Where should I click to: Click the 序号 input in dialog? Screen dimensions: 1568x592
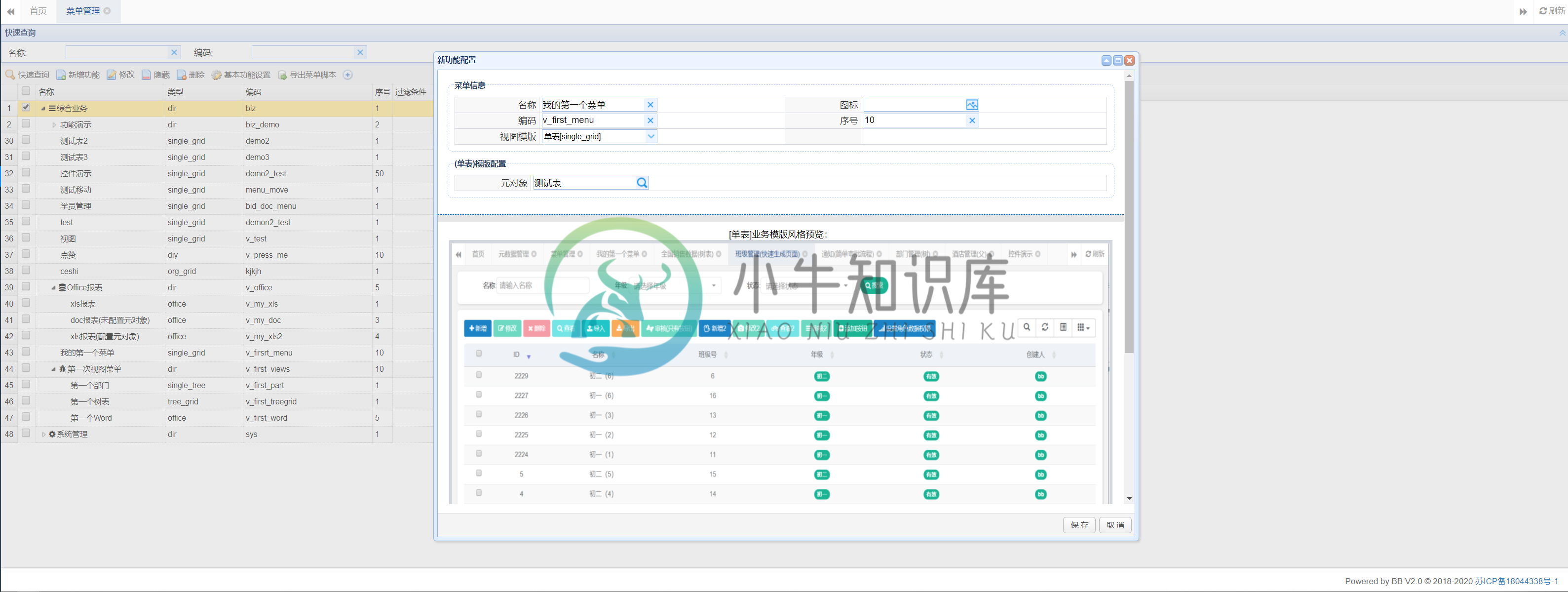pyautogui.click(x=915, y=120)
